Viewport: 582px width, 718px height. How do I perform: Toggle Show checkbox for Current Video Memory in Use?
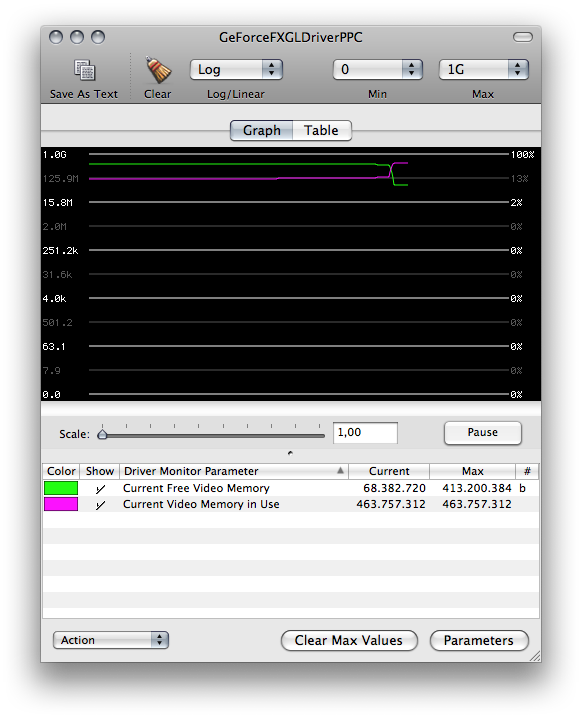click(100, 505)
